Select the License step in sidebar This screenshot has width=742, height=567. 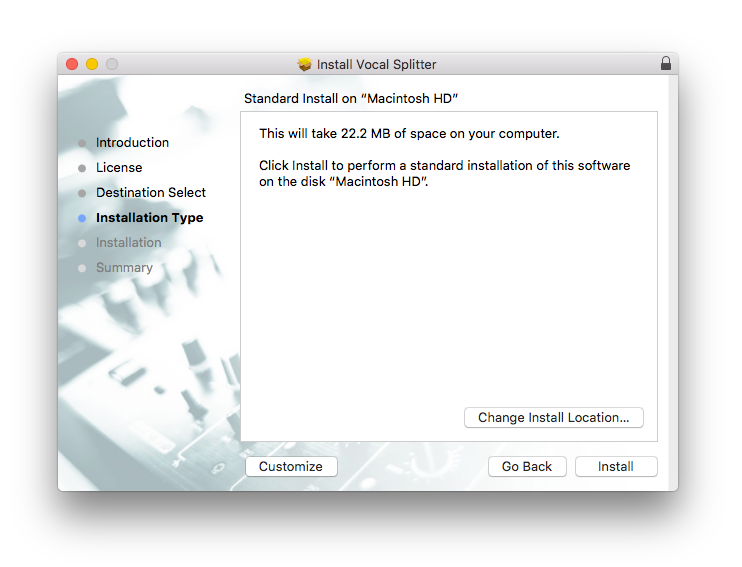click(119, 168)
